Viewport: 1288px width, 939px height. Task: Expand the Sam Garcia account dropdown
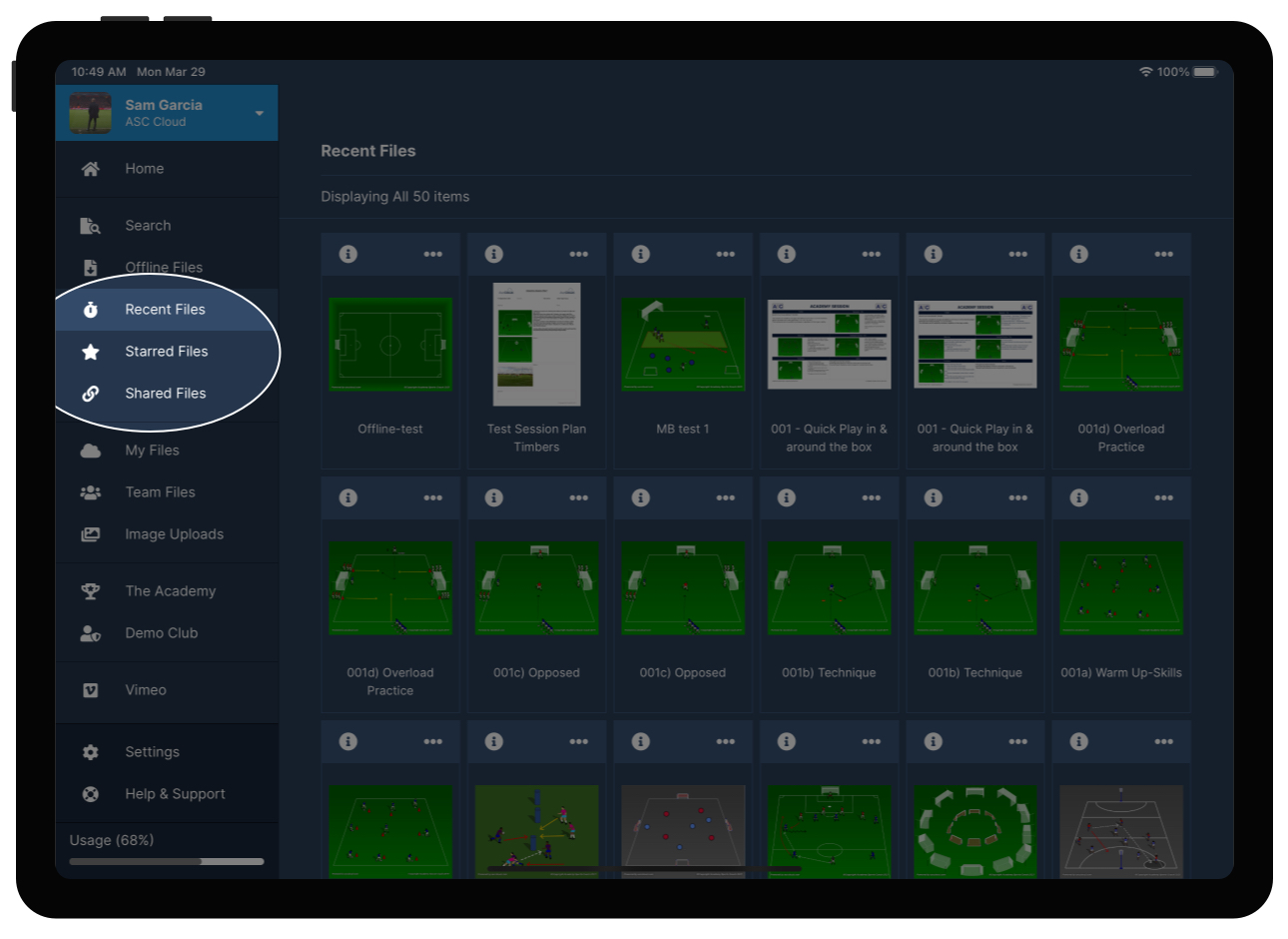pyautogui.click(x=260, y=113)
